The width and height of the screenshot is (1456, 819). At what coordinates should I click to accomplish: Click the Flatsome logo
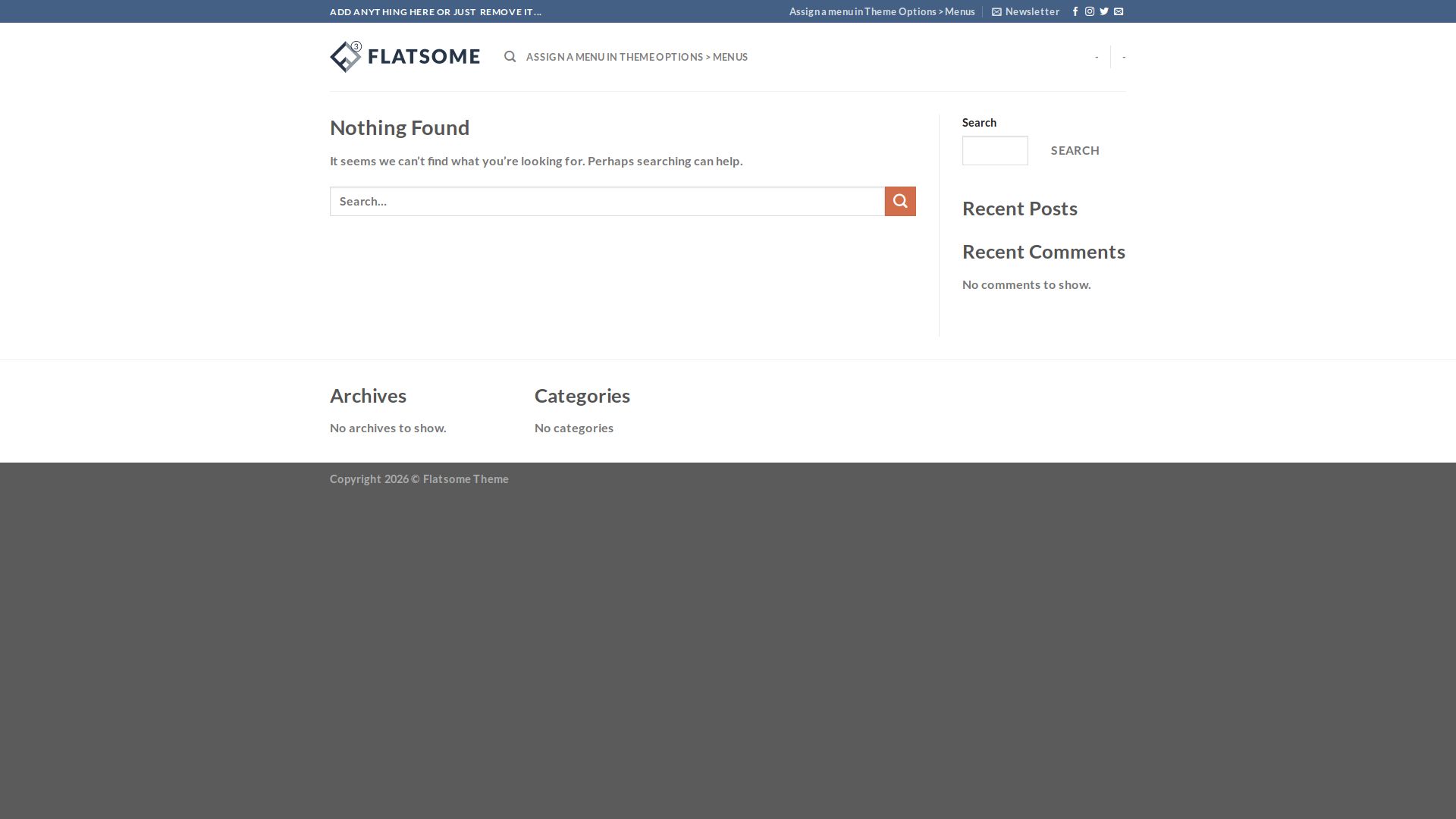[x=405, y=57]
